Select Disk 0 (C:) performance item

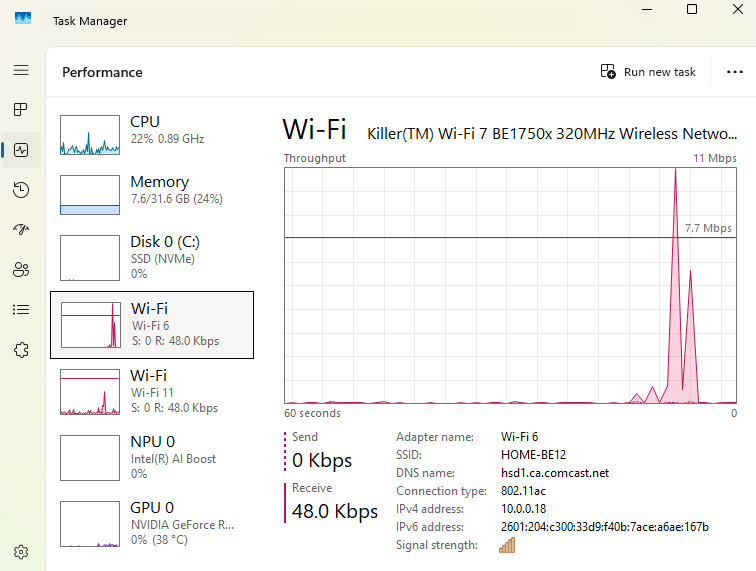(152, 258)
